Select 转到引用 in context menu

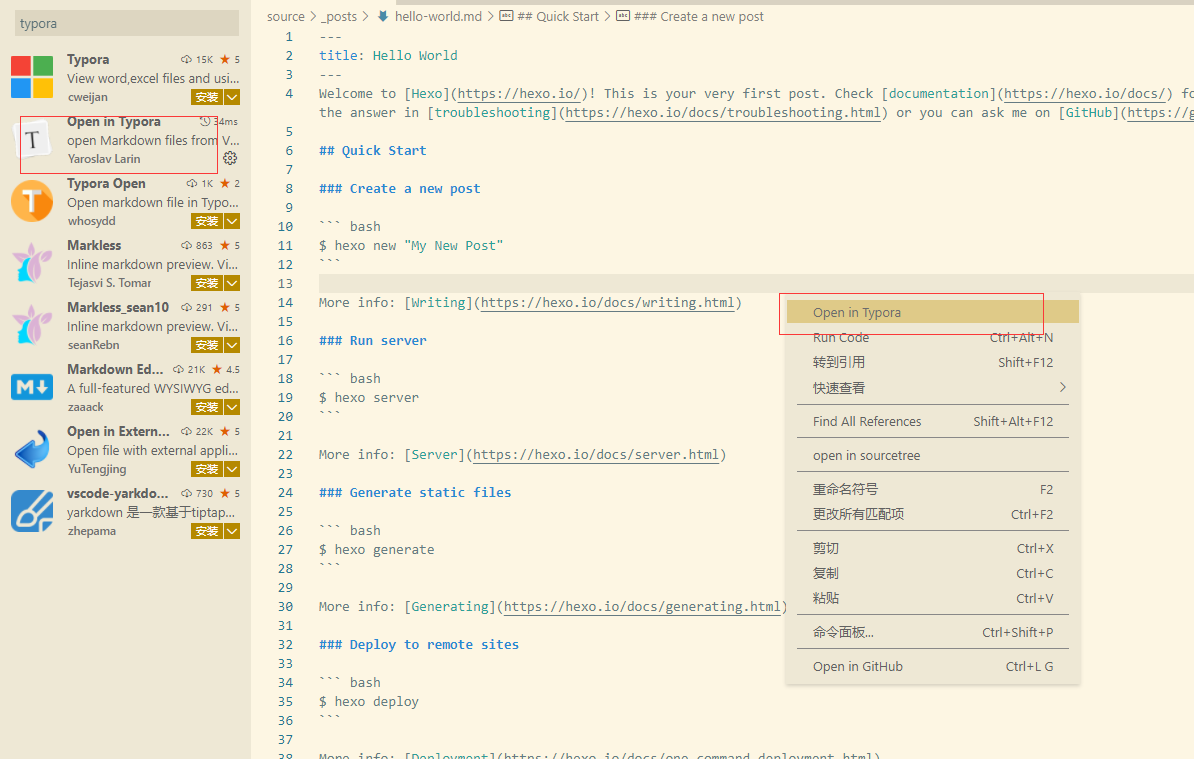coord(933,362)
